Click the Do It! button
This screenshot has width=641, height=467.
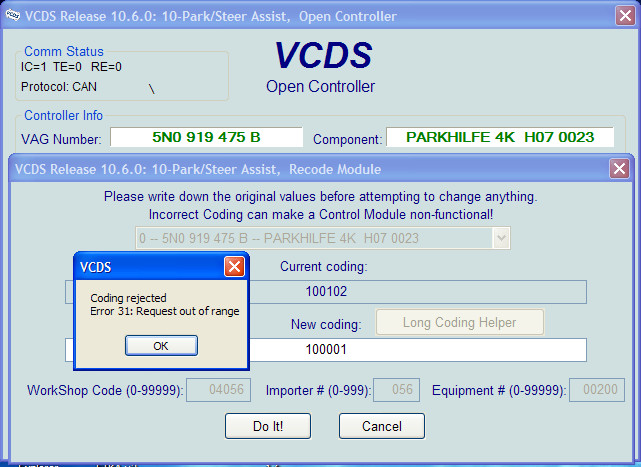pos(268,426)
